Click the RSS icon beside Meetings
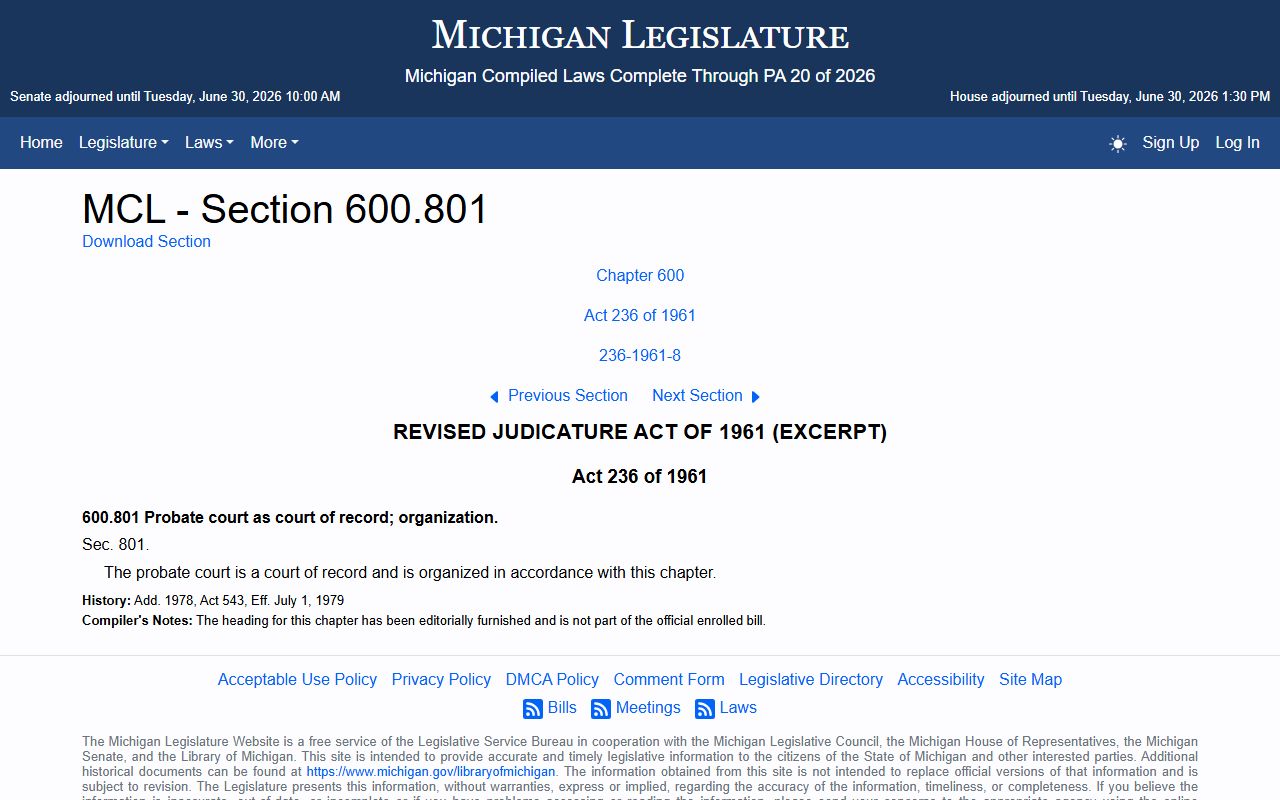This screenshot has height=800, width=1280. [x=601, y=709]
